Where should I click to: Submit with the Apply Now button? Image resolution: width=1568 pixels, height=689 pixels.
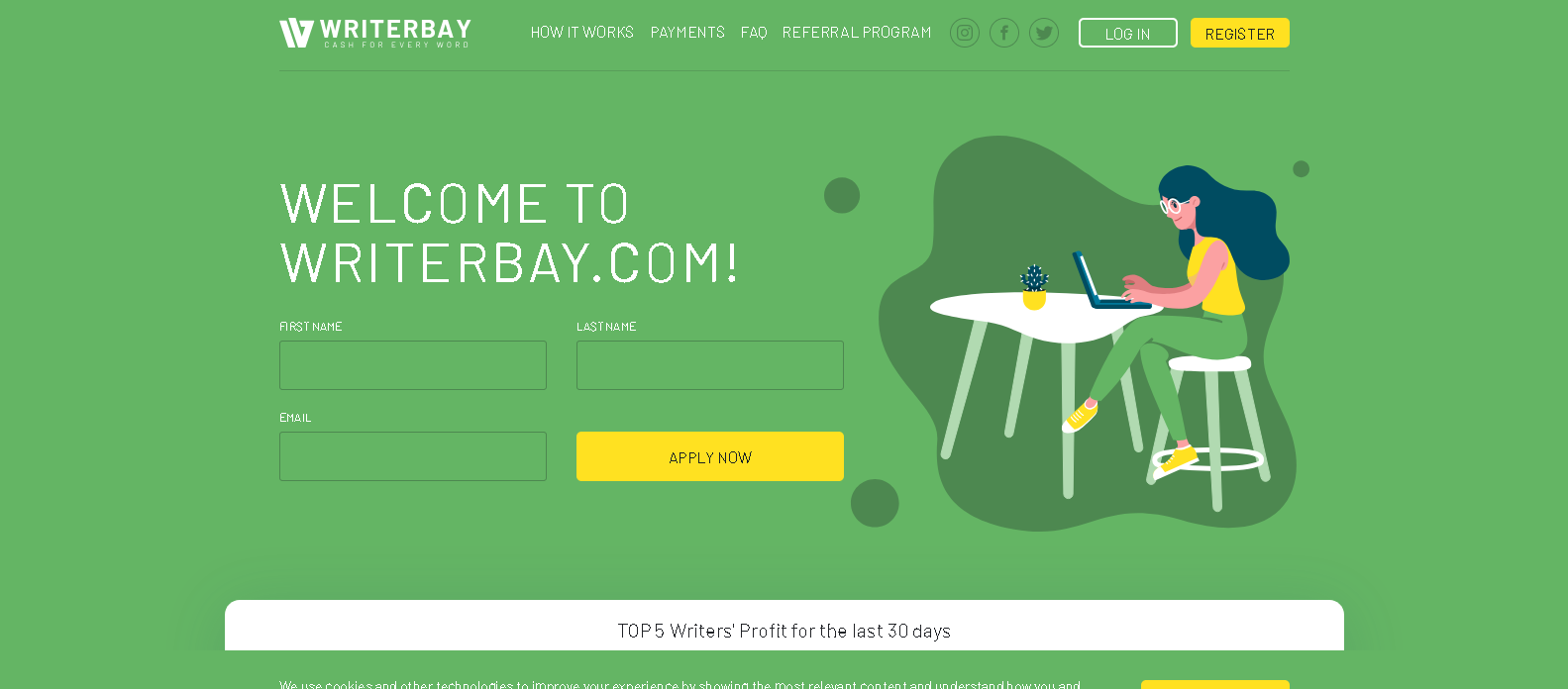(710, 456)
